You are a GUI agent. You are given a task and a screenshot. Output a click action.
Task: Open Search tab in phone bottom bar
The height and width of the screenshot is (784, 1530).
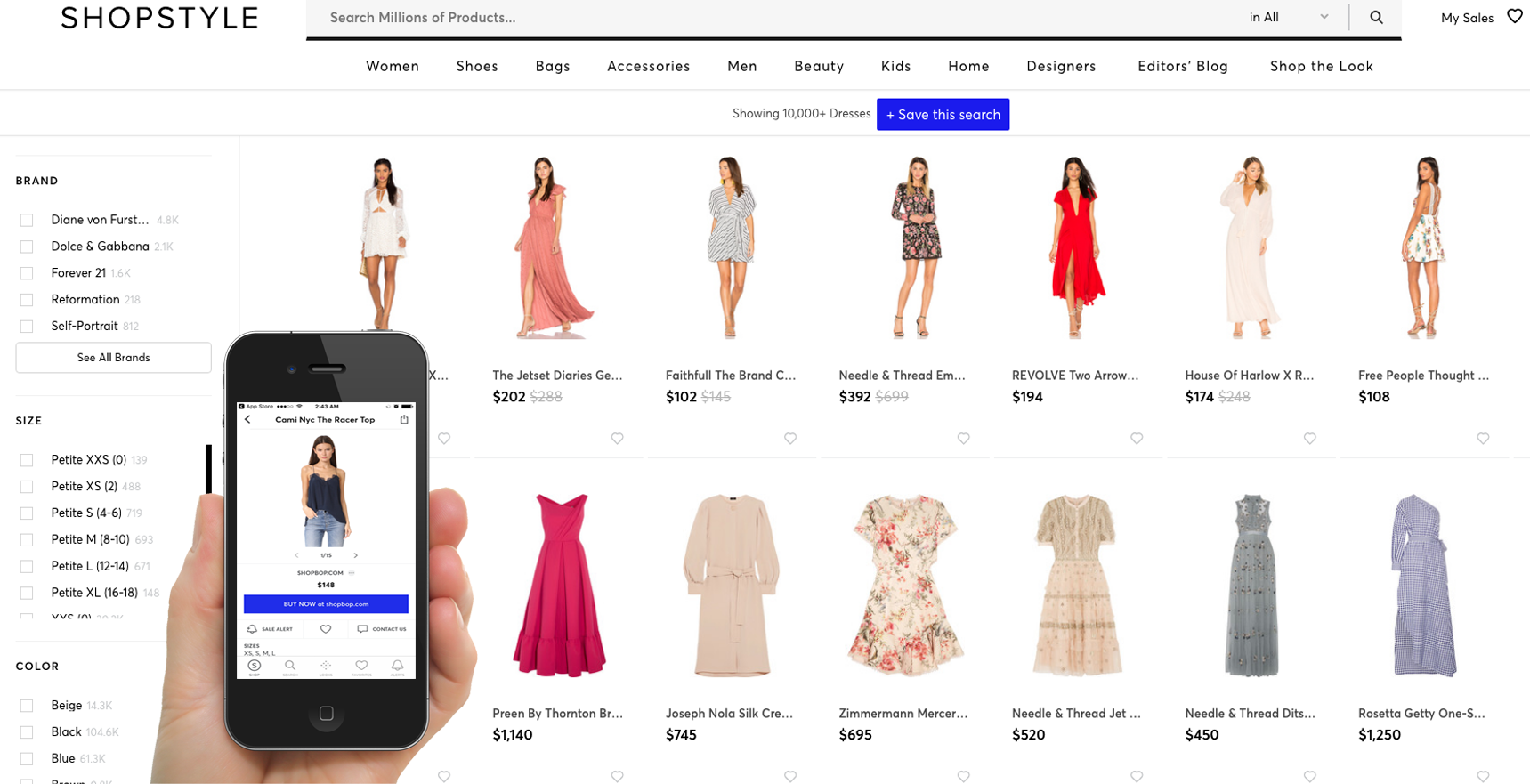290,667
